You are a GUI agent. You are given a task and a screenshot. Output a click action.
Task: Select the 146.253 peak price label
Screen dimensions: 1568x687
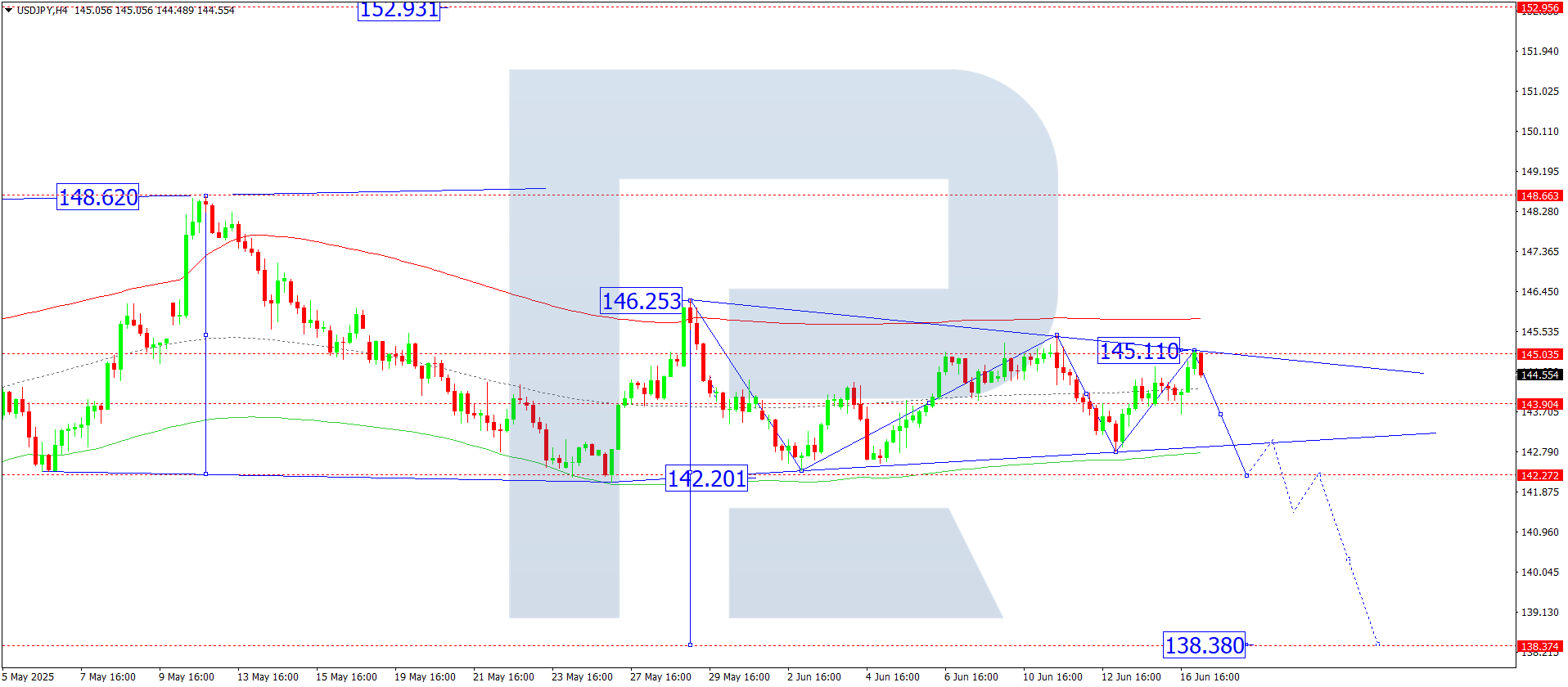click(642, 301)
